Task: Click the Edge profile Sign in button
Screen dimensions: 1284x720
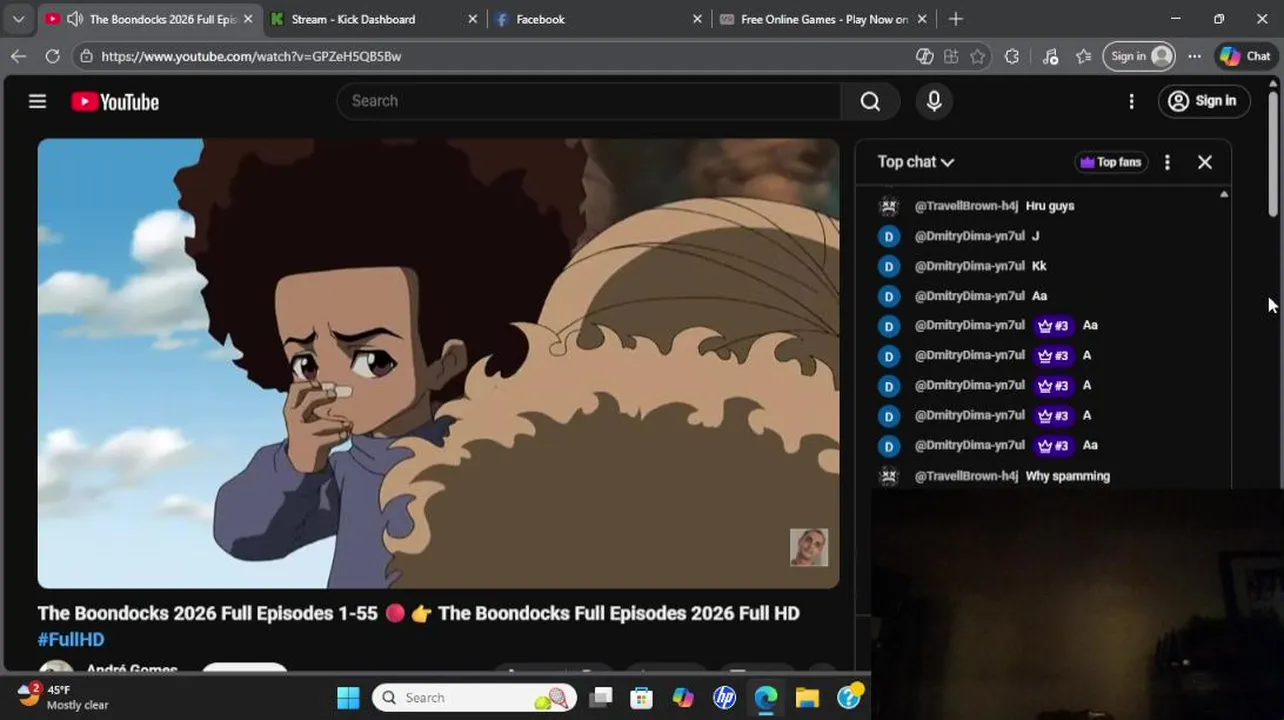Action: coord(1139,56)
